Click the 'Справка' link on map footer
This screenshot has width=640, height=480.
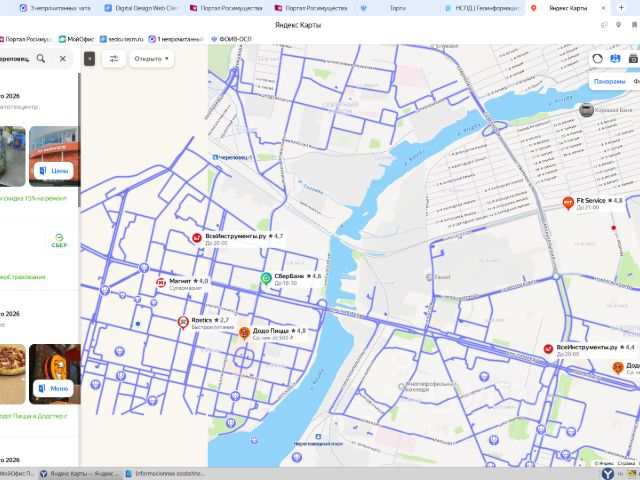(626, 463)
